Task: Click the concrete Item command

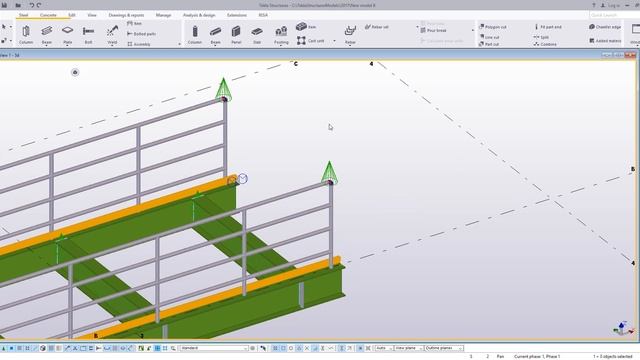Action: point(306,27)
